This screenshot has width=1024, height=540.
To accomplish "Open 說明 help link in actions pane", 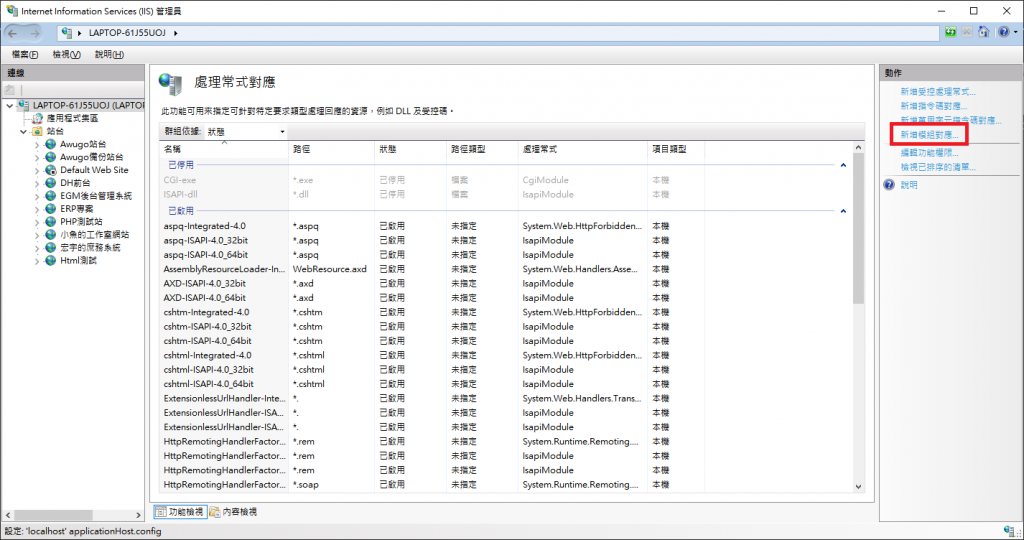I will (x=909, y=185).
